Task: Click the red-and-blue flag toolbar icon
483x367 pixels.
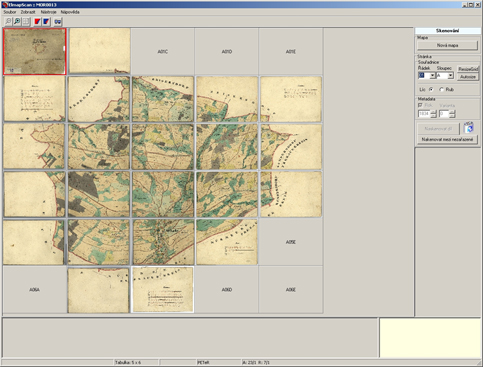Action: [x=37, y=22]
